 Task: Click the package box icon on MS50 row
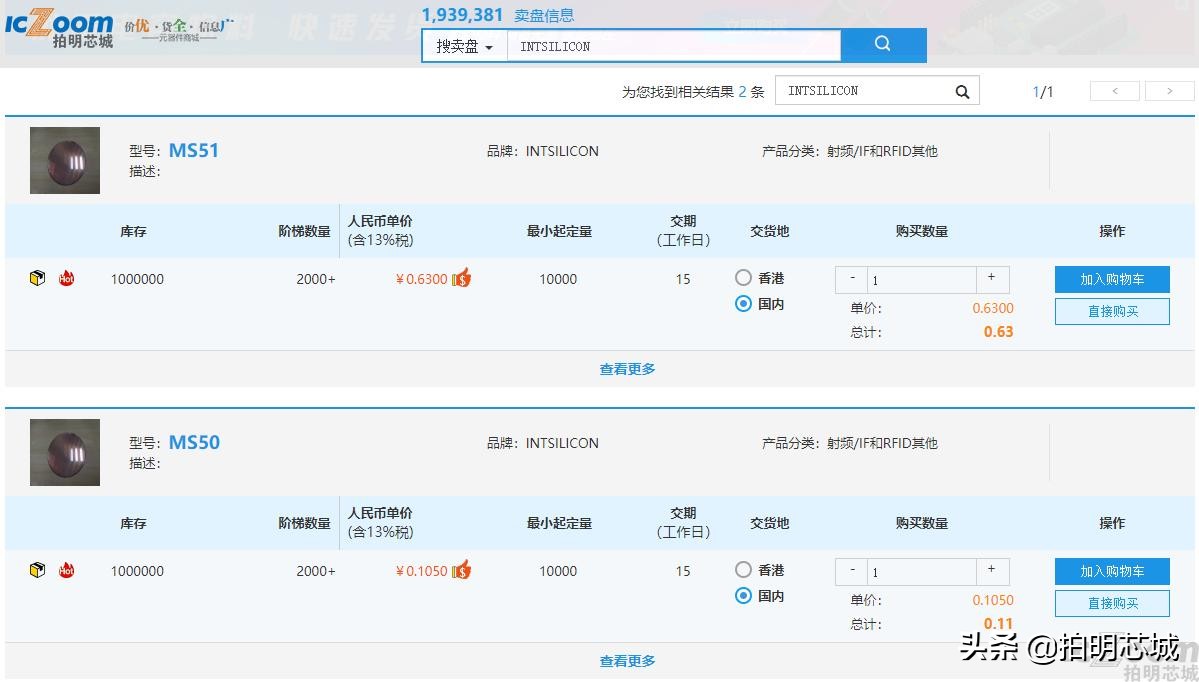37,571
